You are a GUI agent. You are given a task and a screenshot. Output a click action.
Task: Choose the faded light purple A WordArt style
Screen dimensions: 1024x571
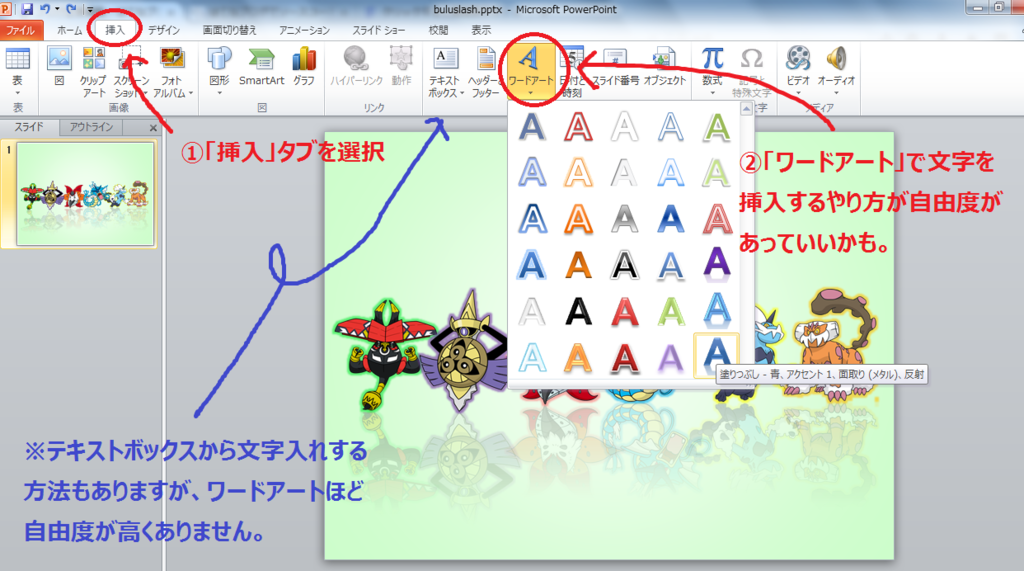[x=671, y=357]
